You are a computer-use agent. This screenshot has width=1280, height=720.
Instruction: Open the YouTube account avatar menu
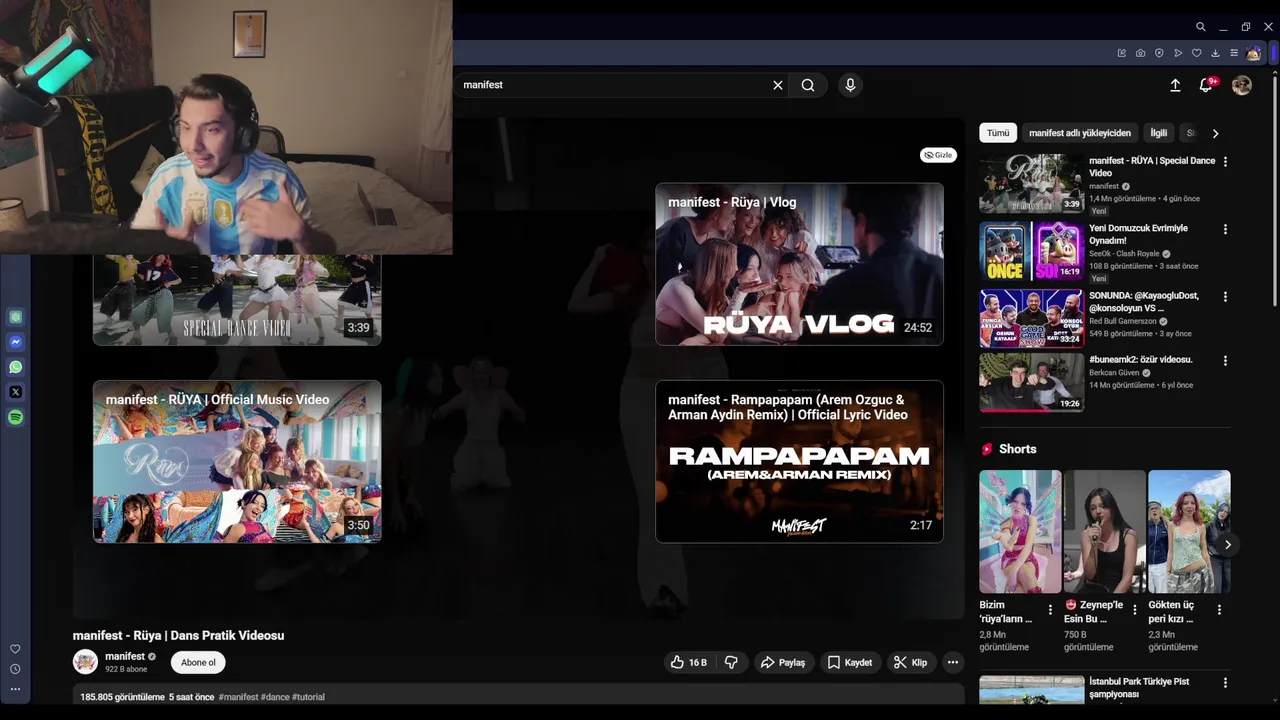[1242, 85]
